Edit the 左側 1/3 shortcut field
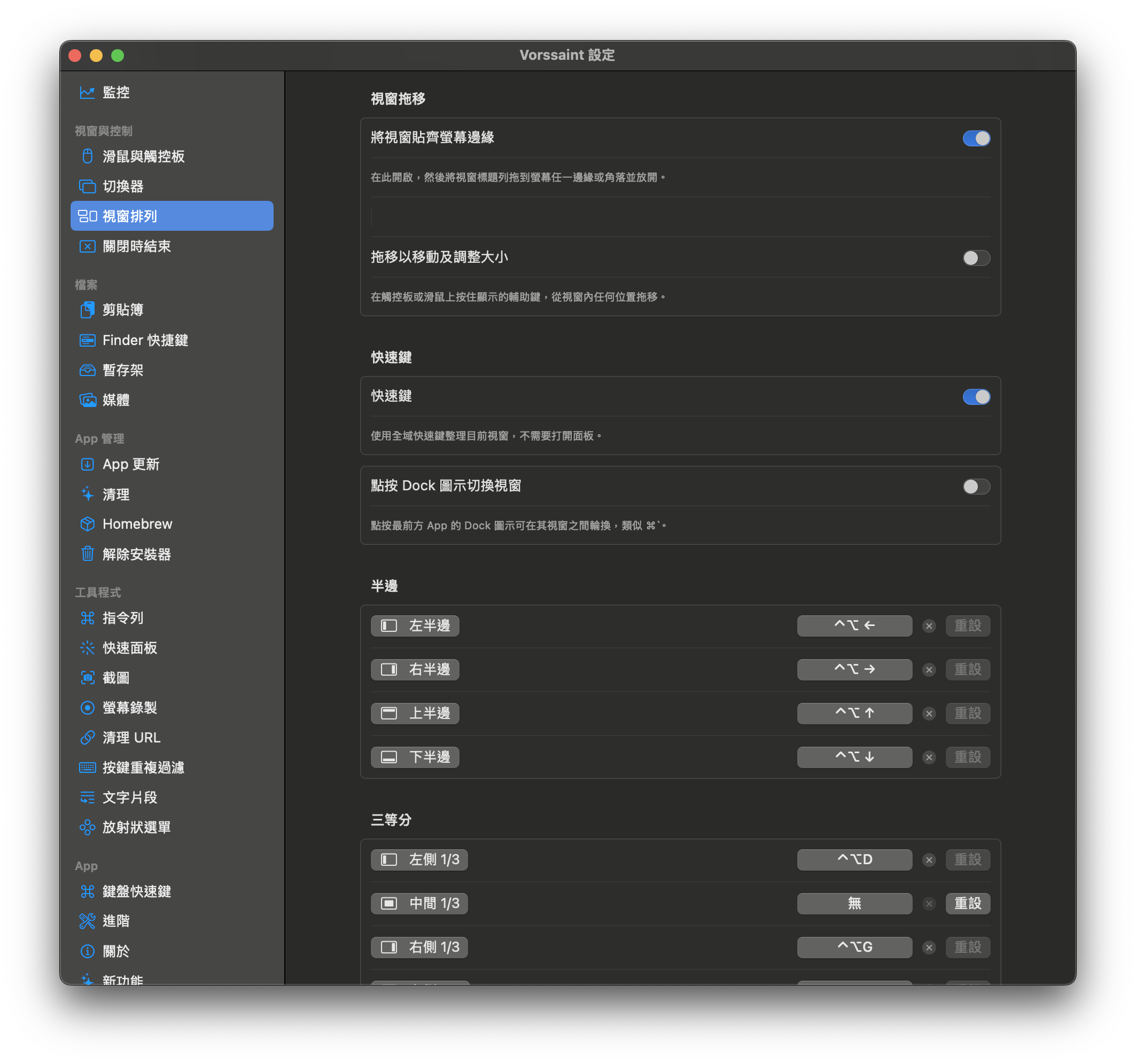The height and width of the screenshot is (1064, 1136). [854, 859]
